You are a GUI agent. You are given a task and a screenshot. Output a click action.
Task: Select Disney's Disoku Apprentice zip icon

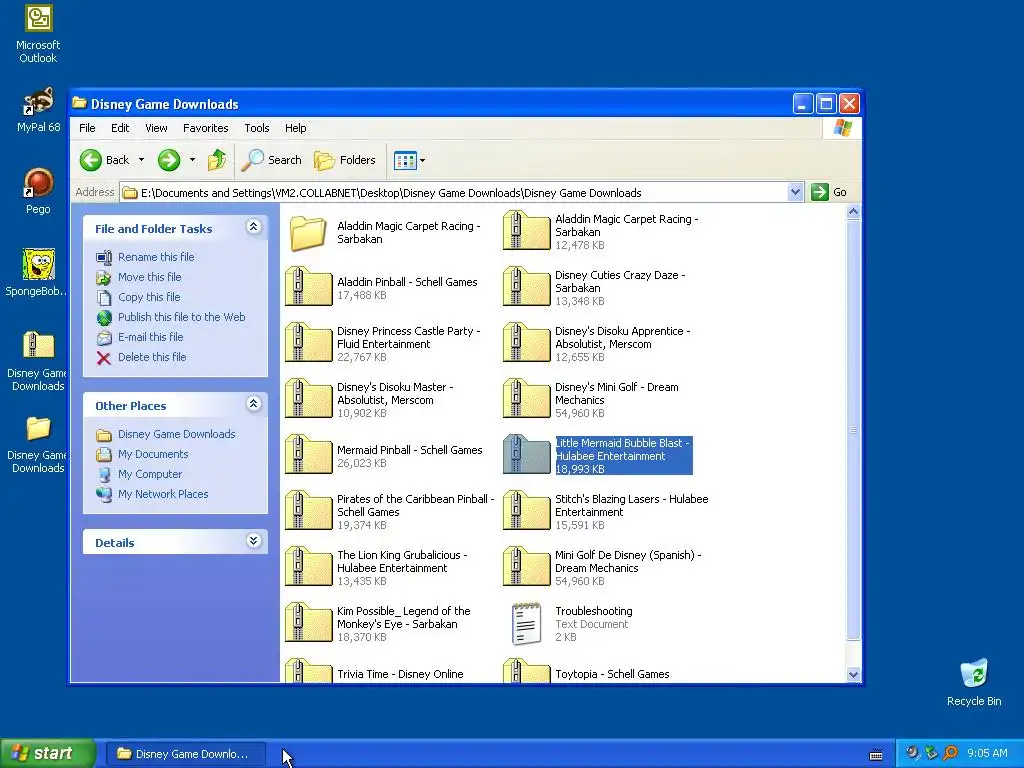click(526, 344)
